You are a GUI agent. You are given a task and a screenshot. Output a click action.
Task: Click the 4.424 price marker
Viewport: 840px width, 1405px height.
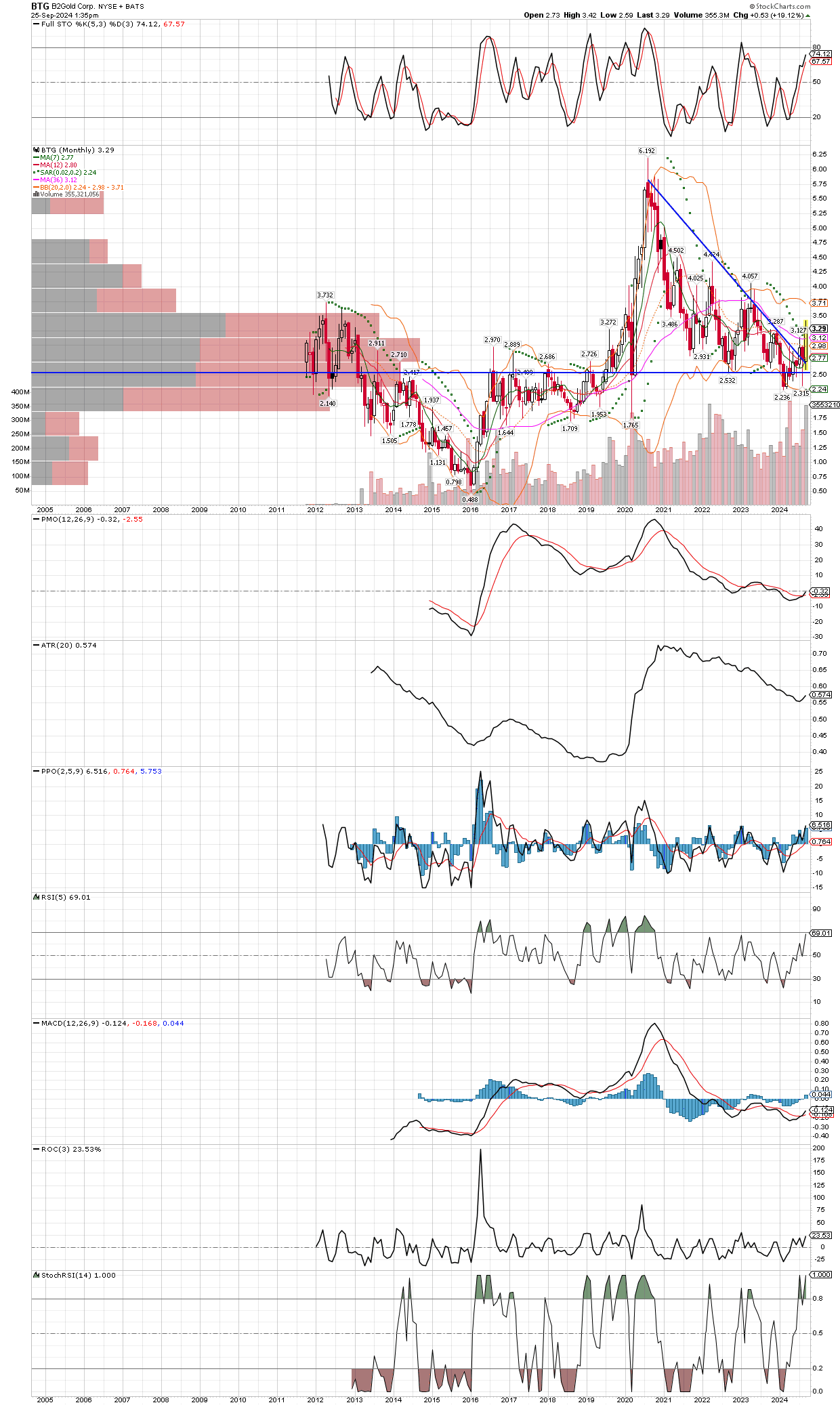pyautogui.click(x=711, y=255)
